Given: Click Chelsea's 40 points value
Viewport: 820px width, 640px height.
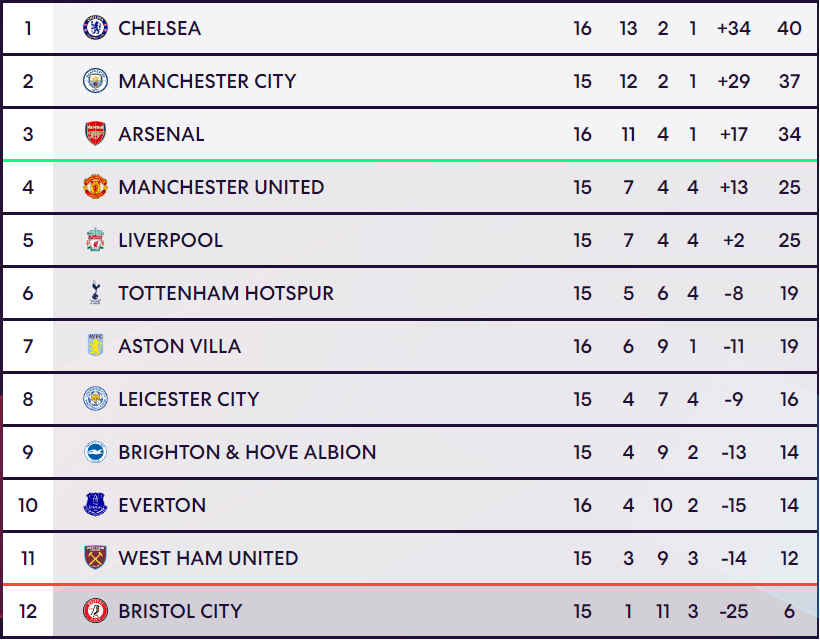Looking at the screenshot, I should click(x=789, y=28).
